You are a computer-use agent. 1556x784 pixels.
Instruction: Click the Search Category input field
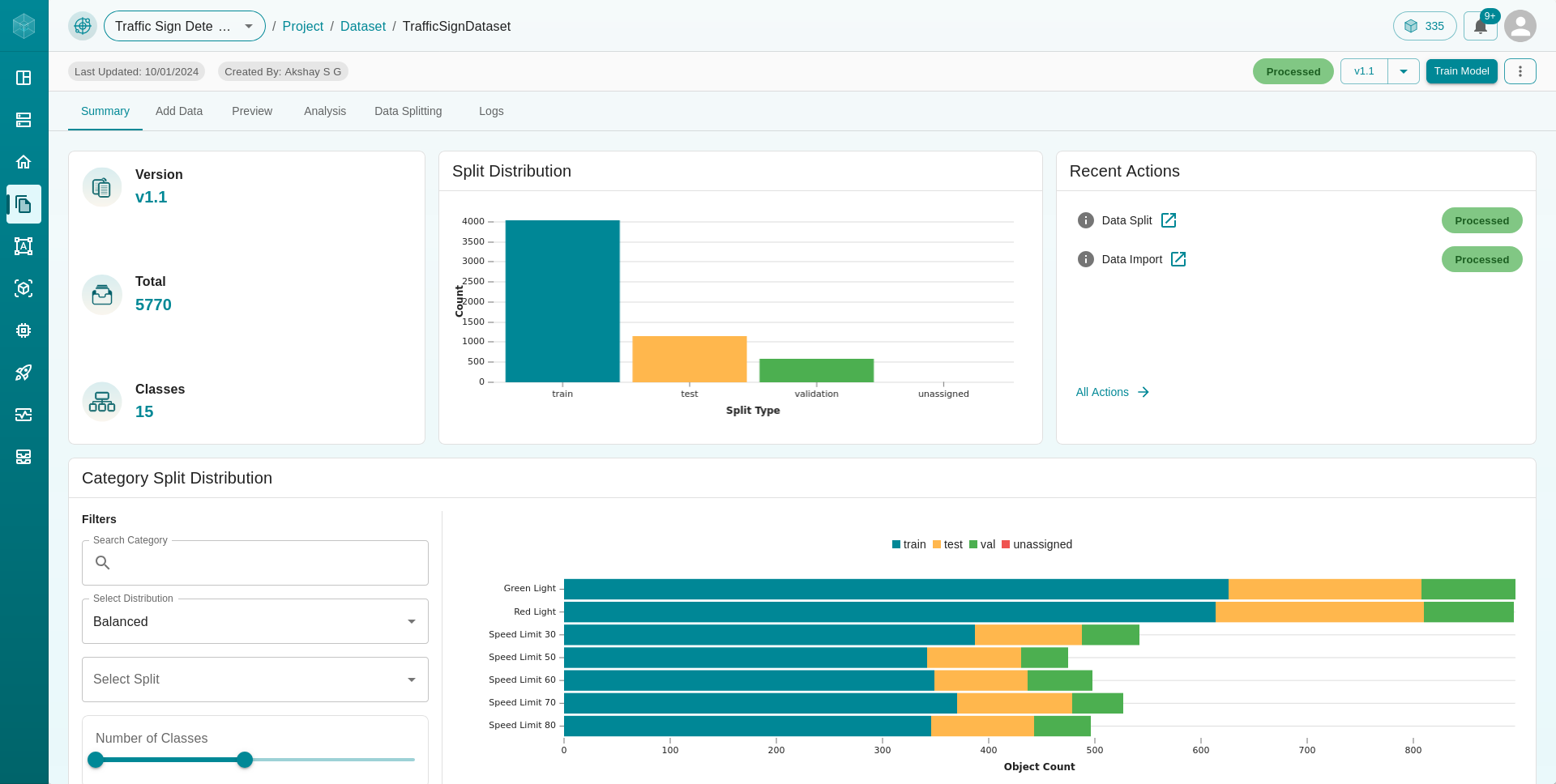click(255, 563)
